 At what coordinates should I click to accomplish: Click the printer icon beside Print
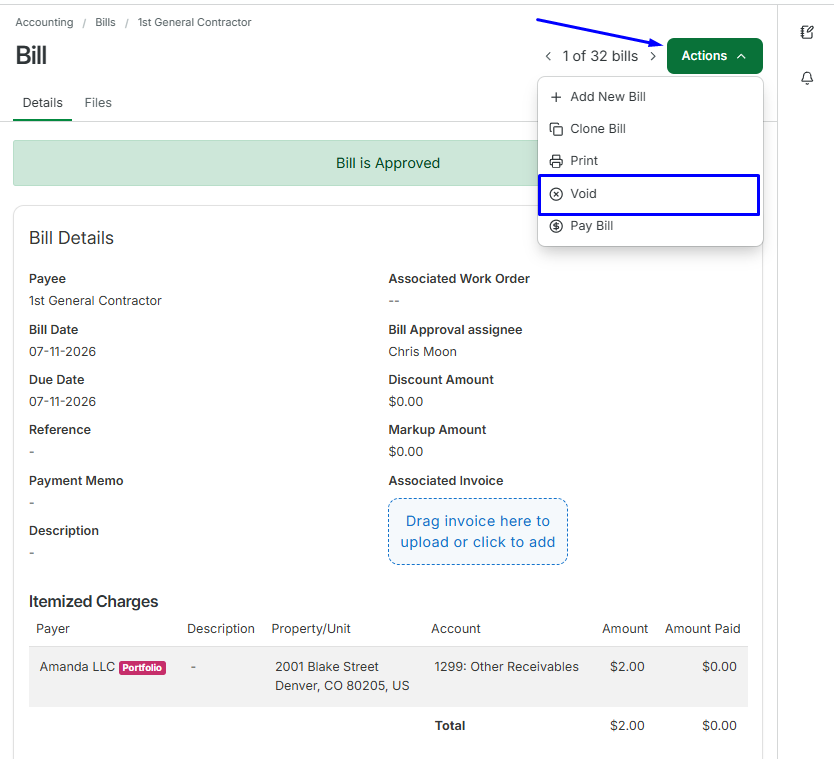(556, 161)
